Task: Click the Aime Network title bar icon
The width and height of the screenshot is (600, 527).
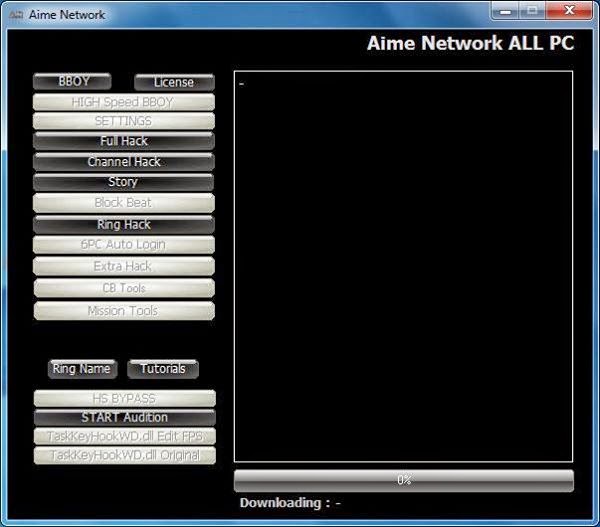Action: 16,15
